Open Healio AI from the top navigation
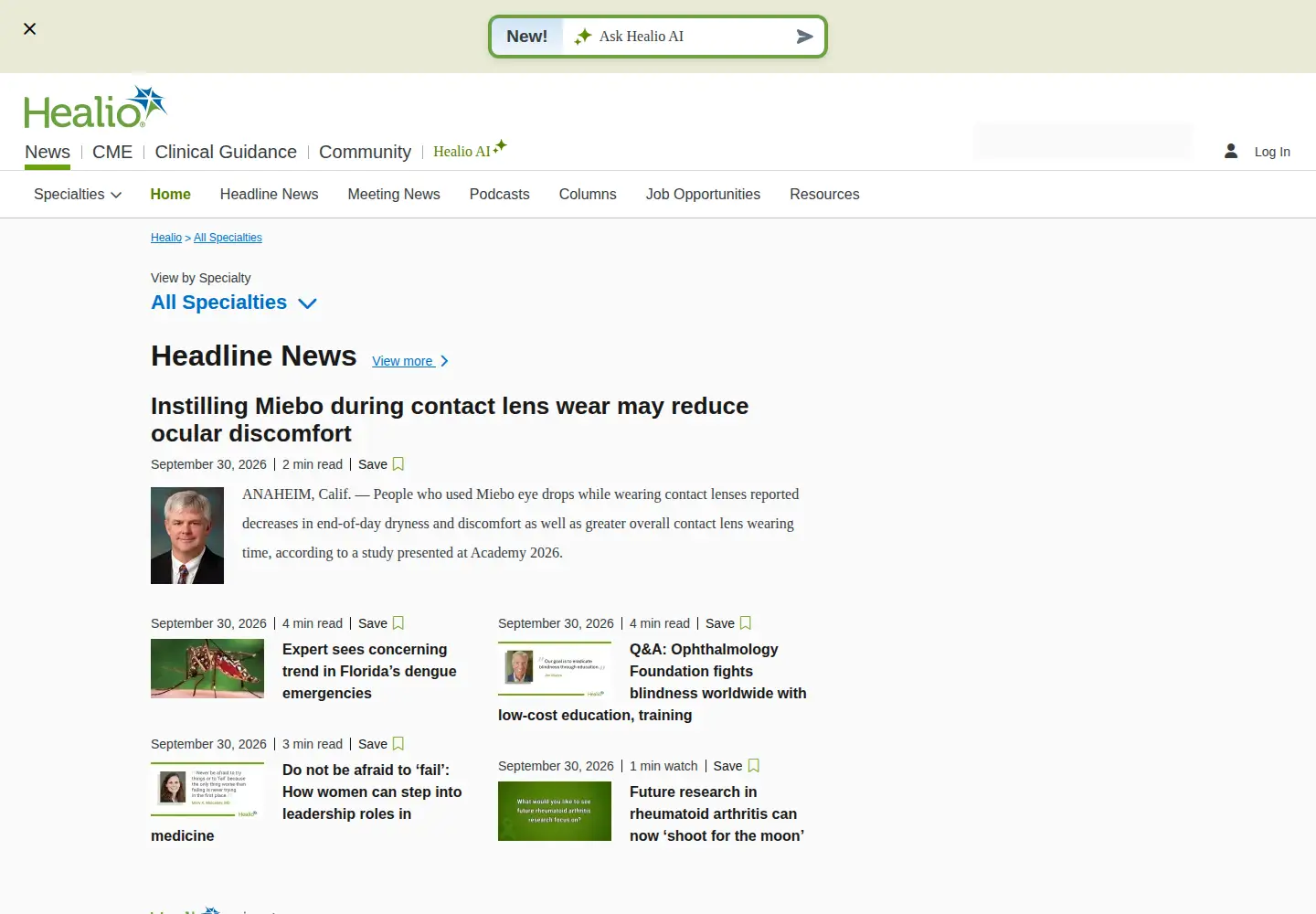 tap(470, 150)
